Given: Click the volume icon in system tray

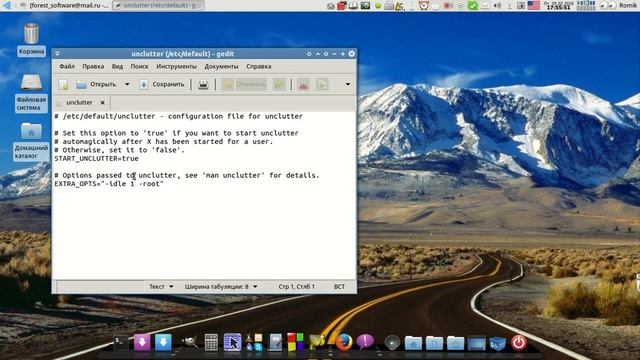Looking at the screenshot, I should click(497, 6).
